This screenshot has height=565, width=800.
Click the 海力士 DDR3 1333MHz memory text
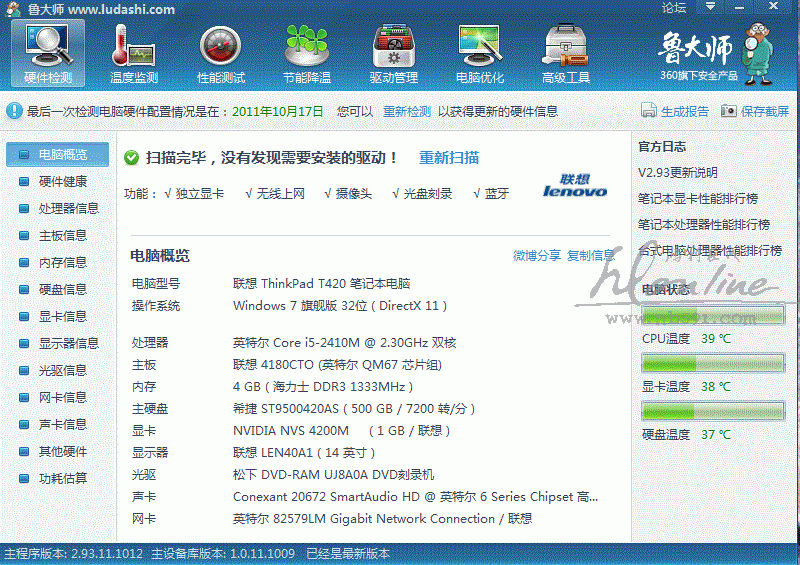pos(323,387)
